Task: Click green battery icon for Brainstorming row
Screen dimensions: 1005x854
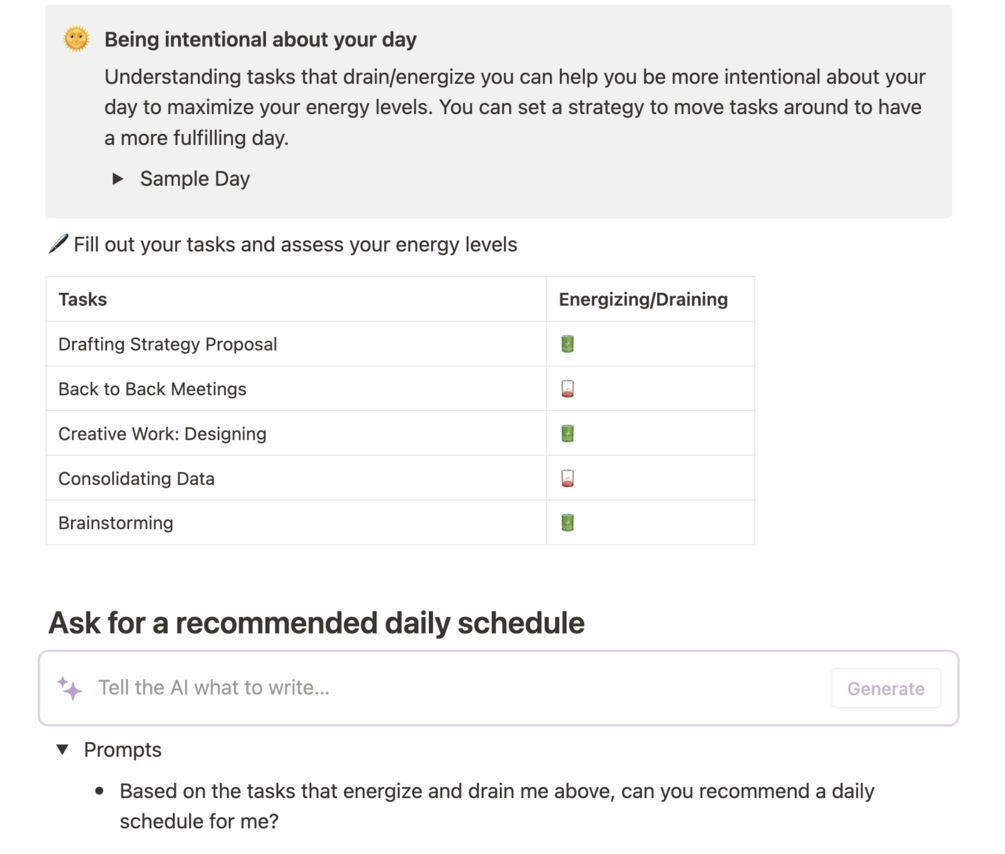Action: pos(567,523)
